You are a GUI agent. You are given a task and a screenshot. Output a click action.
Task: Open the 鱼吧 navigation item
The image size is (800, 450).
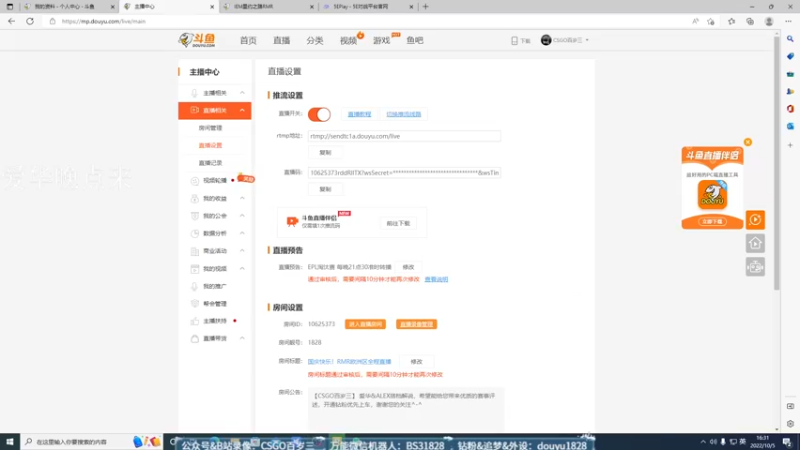tap(415, 40)
